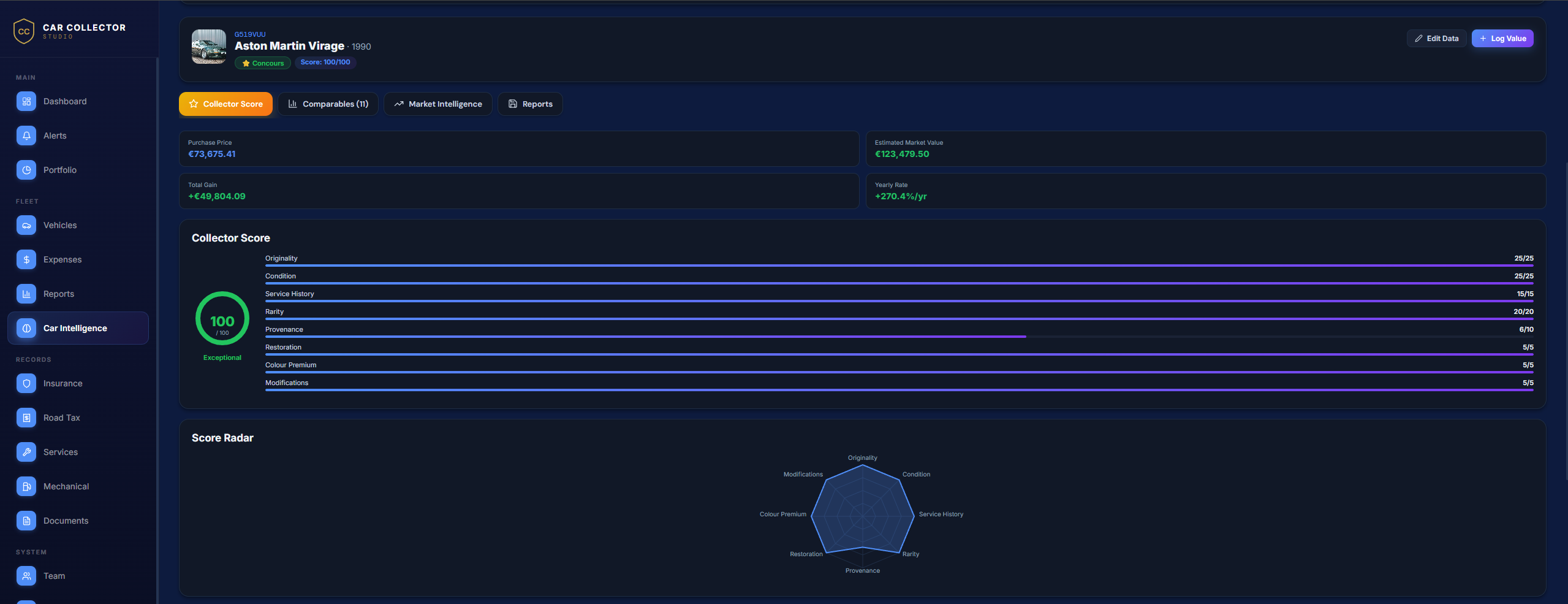Open Team in System section
1568x604 pixels.
[78, 576]
